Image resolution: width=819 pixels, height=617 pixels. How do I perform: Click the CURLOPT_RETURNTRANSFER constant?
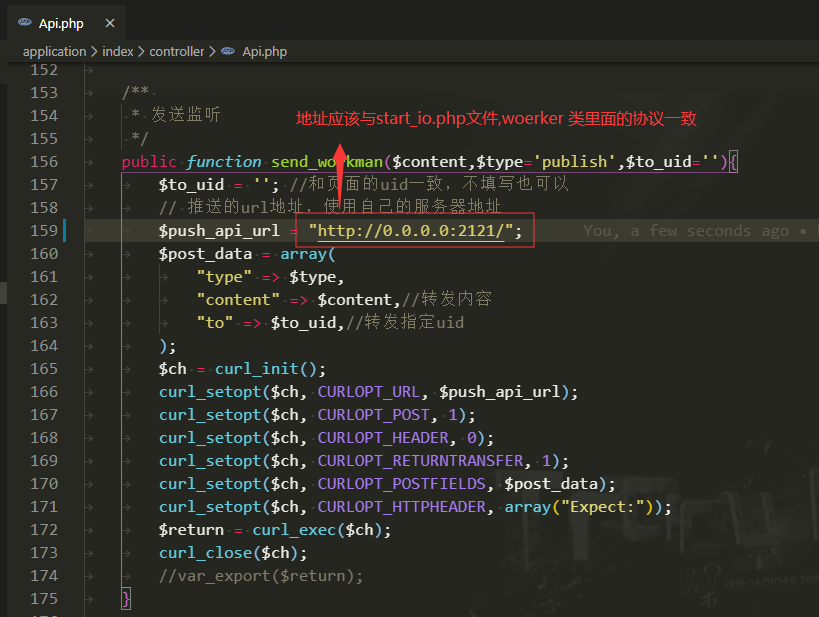point(420,461)
